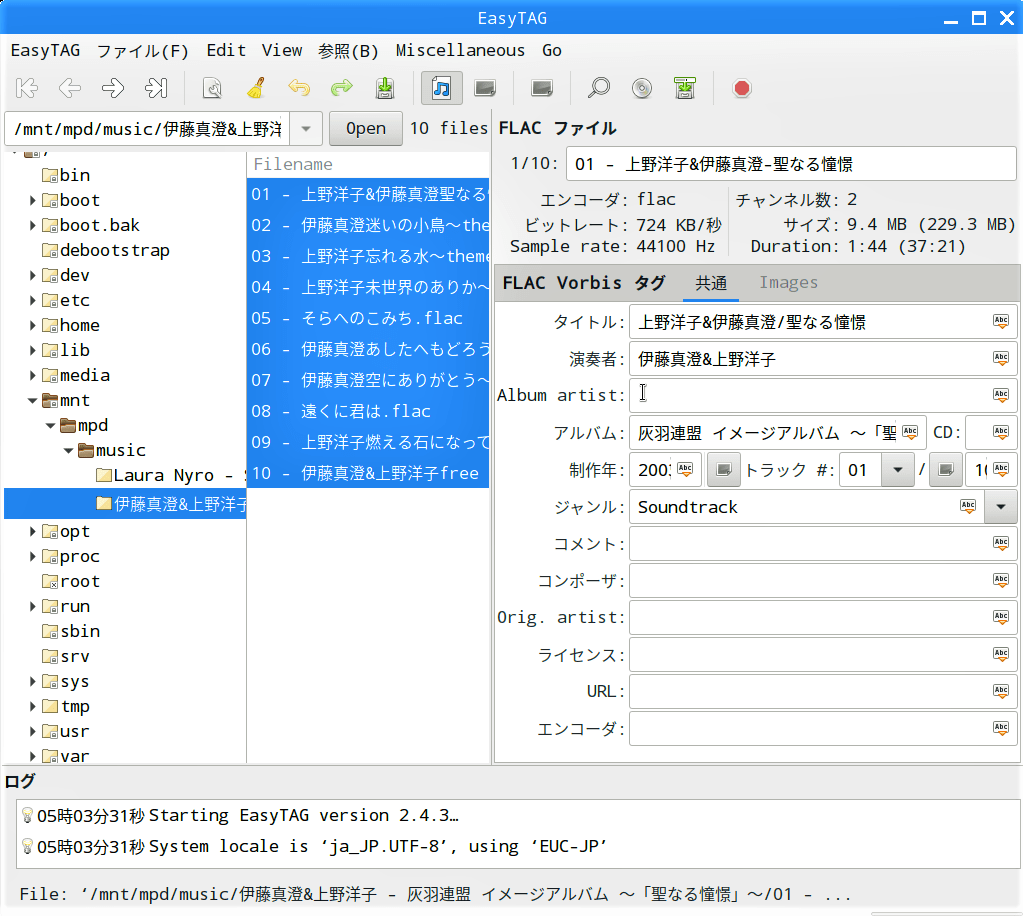Open the tag scanner icon
The image size is (1023, 916).
point(212,88)
